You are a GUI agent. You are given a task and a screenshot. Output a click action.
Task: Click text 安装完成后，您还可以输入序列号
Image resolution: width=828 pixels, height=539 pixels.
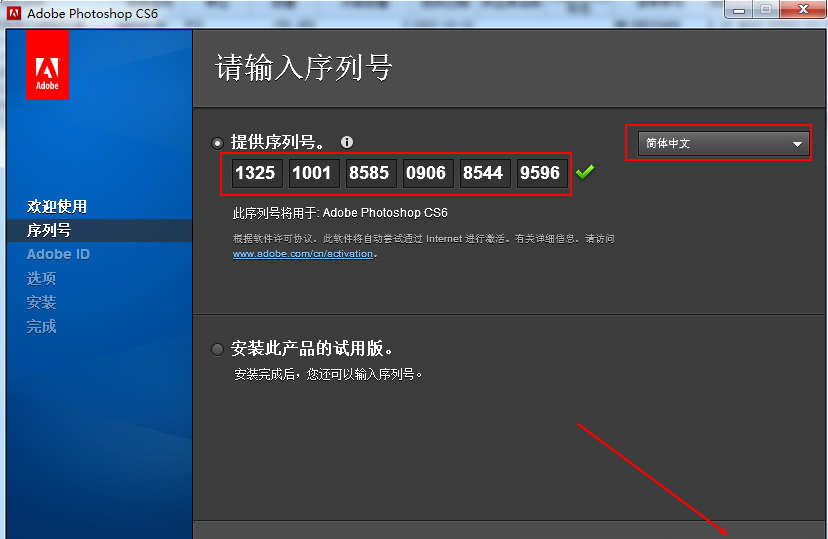point(327,375)
